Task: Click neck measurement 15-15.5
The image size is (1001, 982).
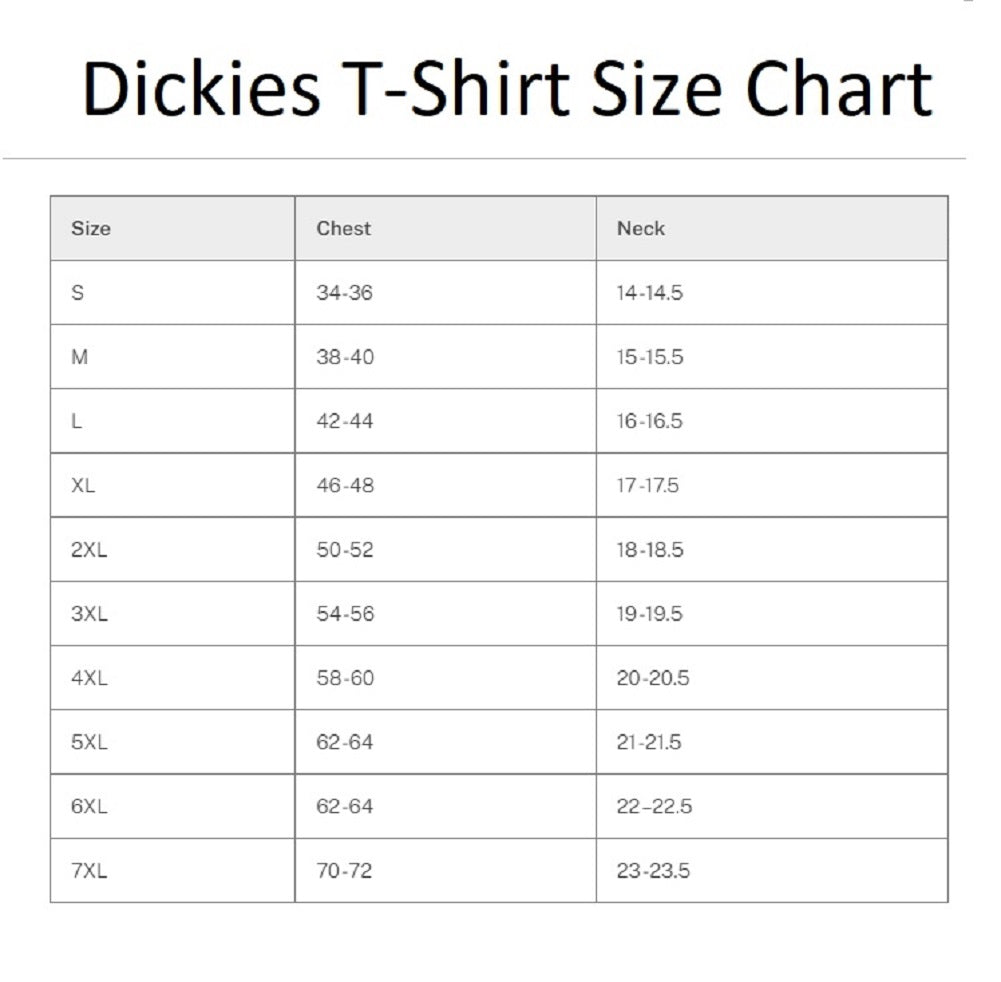Action: tap(649, 357)
